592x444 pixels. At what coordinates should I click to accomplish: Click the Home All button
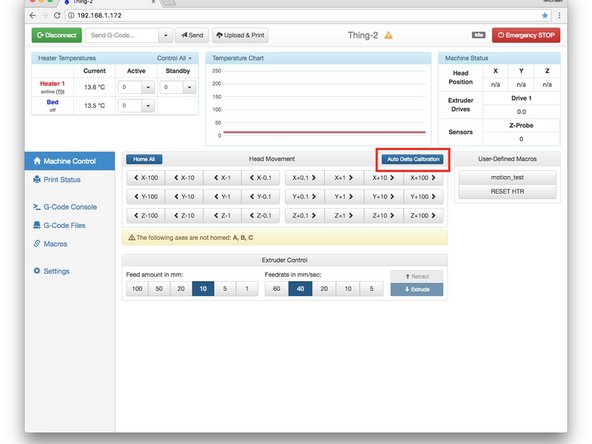144,159
